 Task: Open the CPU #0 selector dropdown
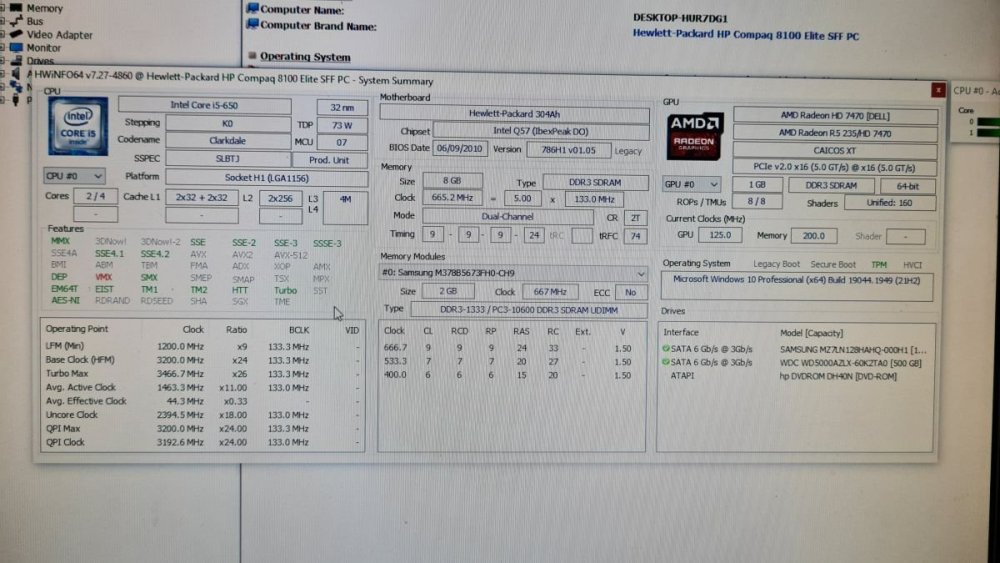tap(74, 176)
